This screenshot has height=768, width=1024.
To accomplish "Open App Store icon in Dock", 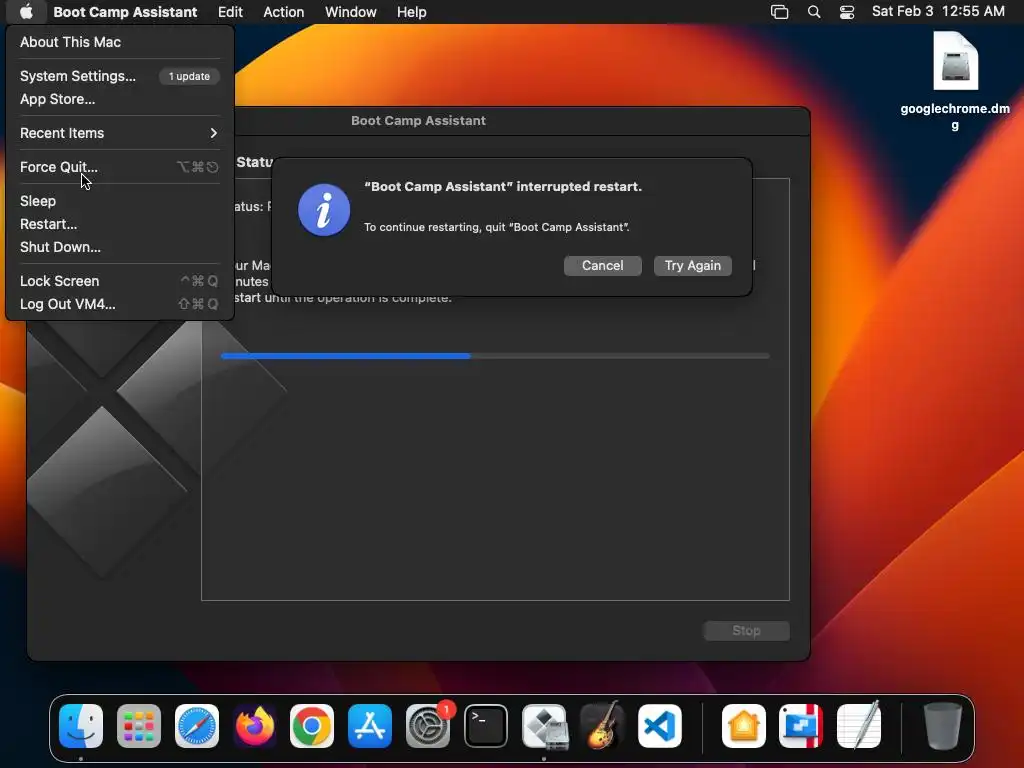I will tap(370, 726).
